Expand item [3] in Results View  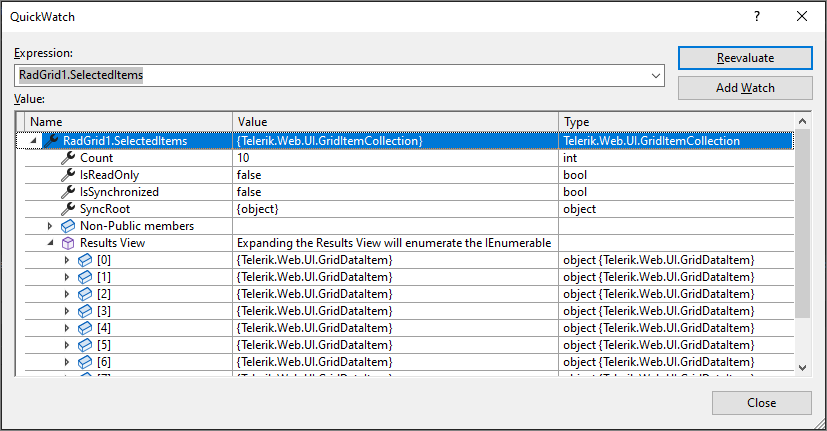tap(67, 311)
